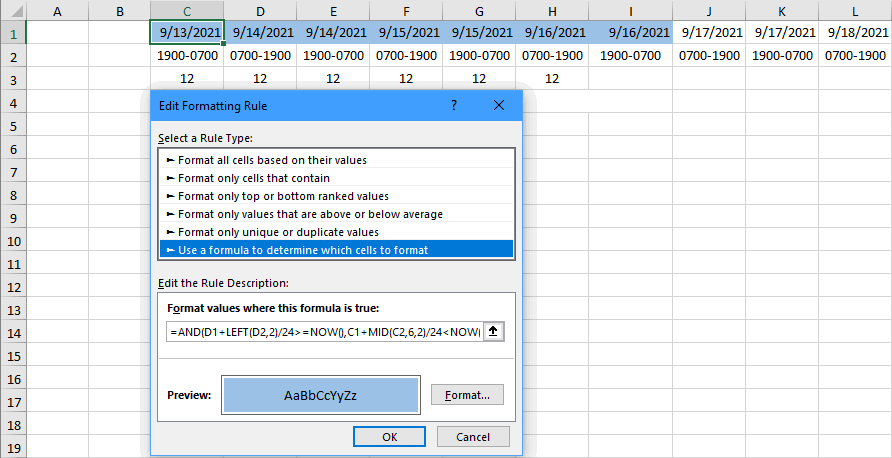Viewport: 892px width, 458px height.
Task: Click cell C3 containing 12
Action: point(187,79)
